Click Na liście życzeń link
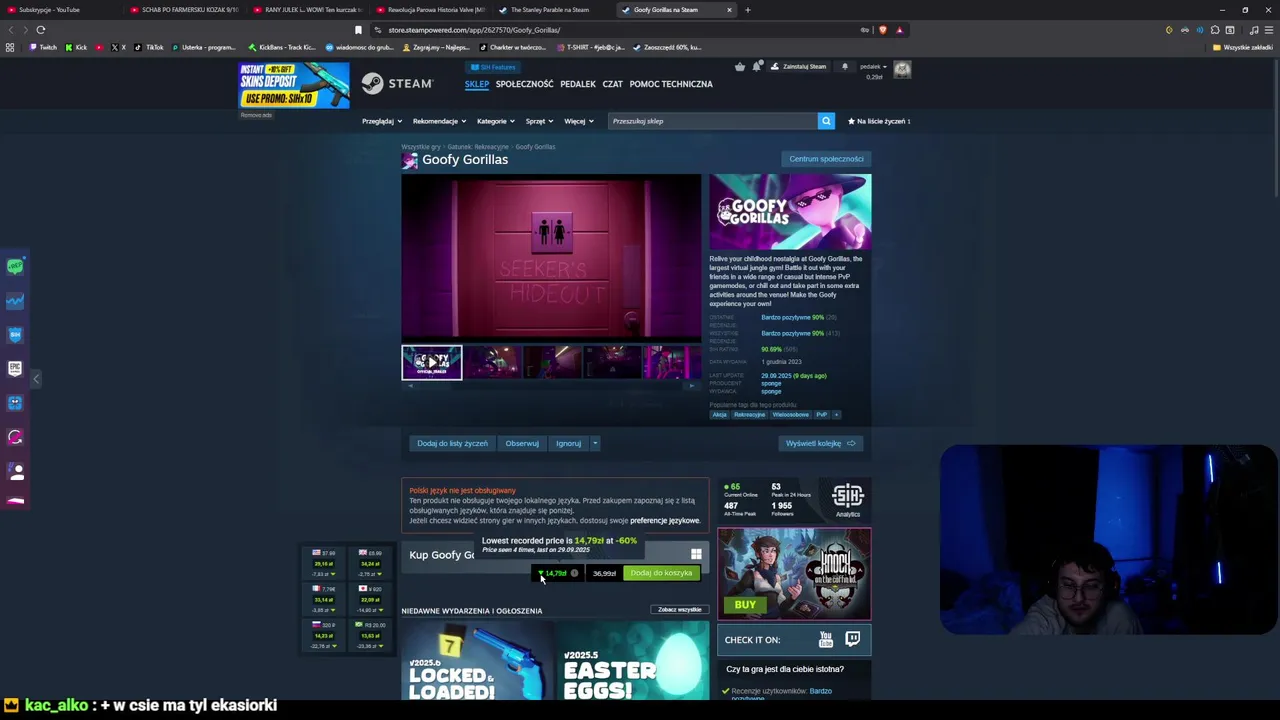Viewport: 1280px width, 720px height. click(x=879, y=121)
